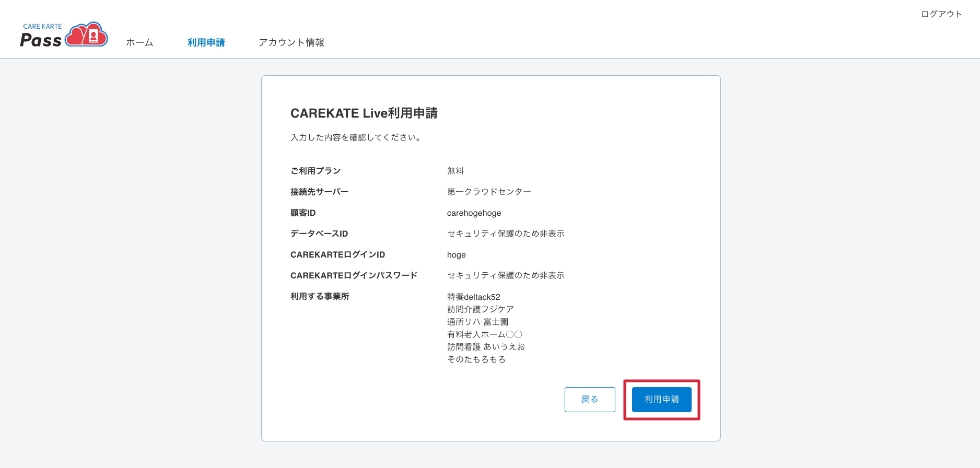Click the Pass logo text

pos(41,40)
